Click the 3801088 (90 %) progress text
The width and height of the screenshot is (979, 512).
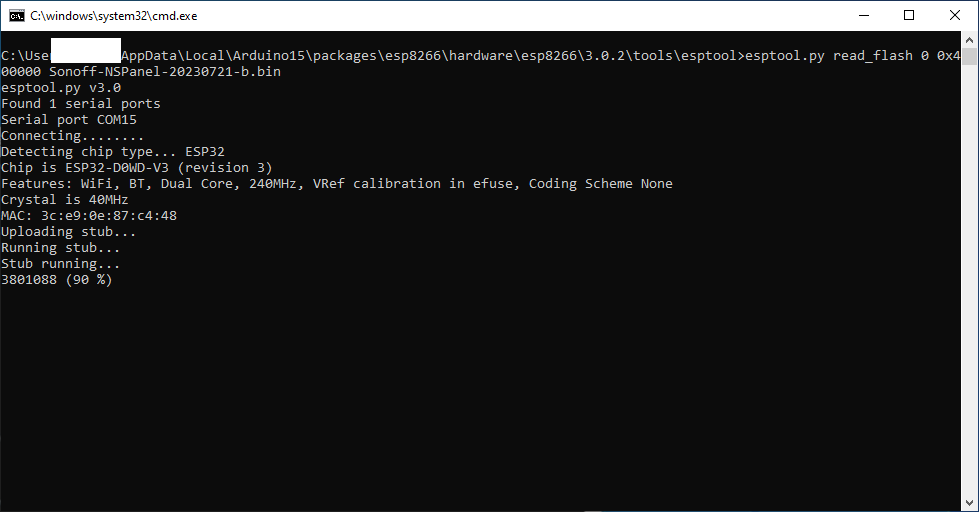coord(57,280)
